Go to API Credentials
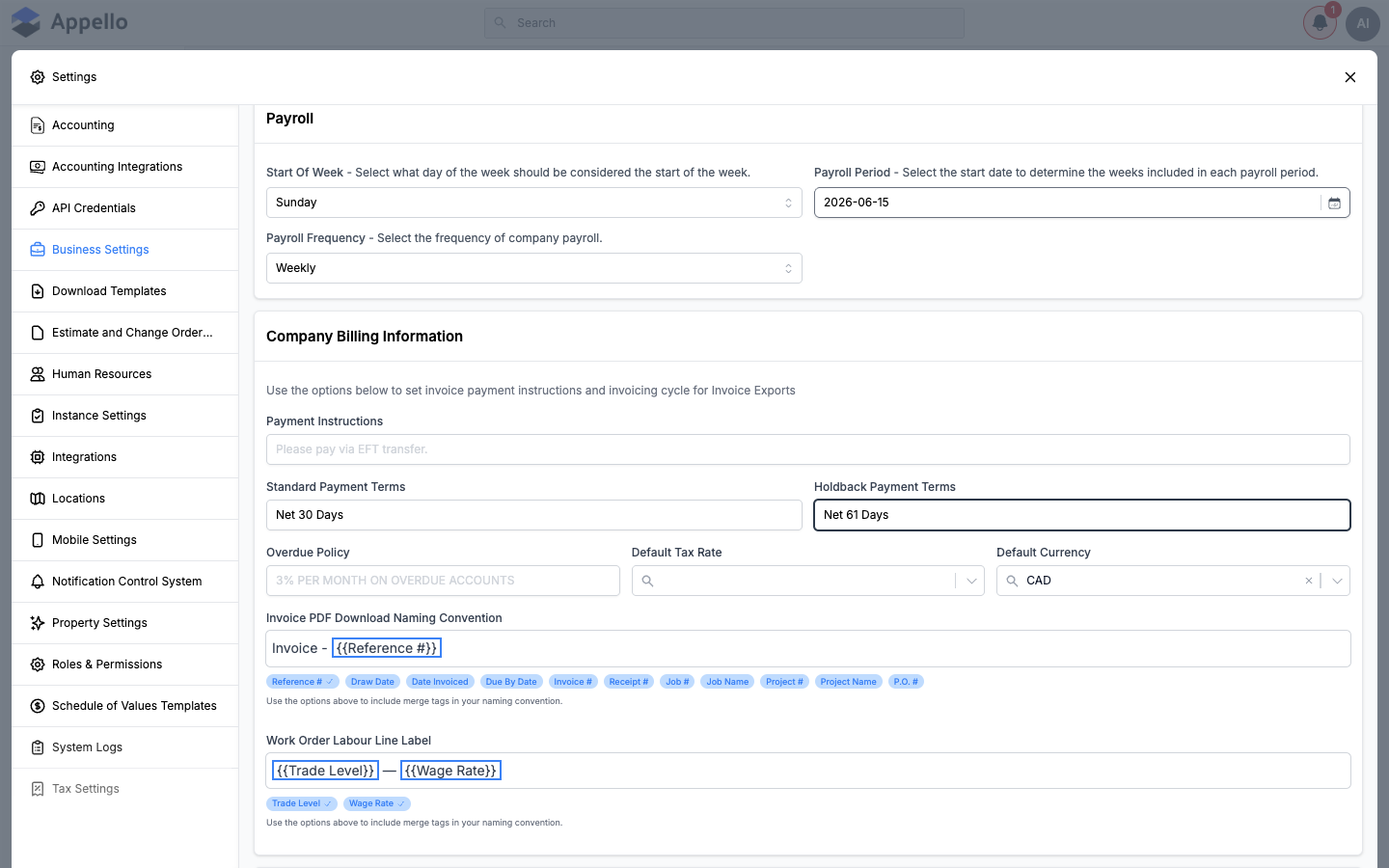Screen dimensions: 1389x868 click(x=125, y=208)
